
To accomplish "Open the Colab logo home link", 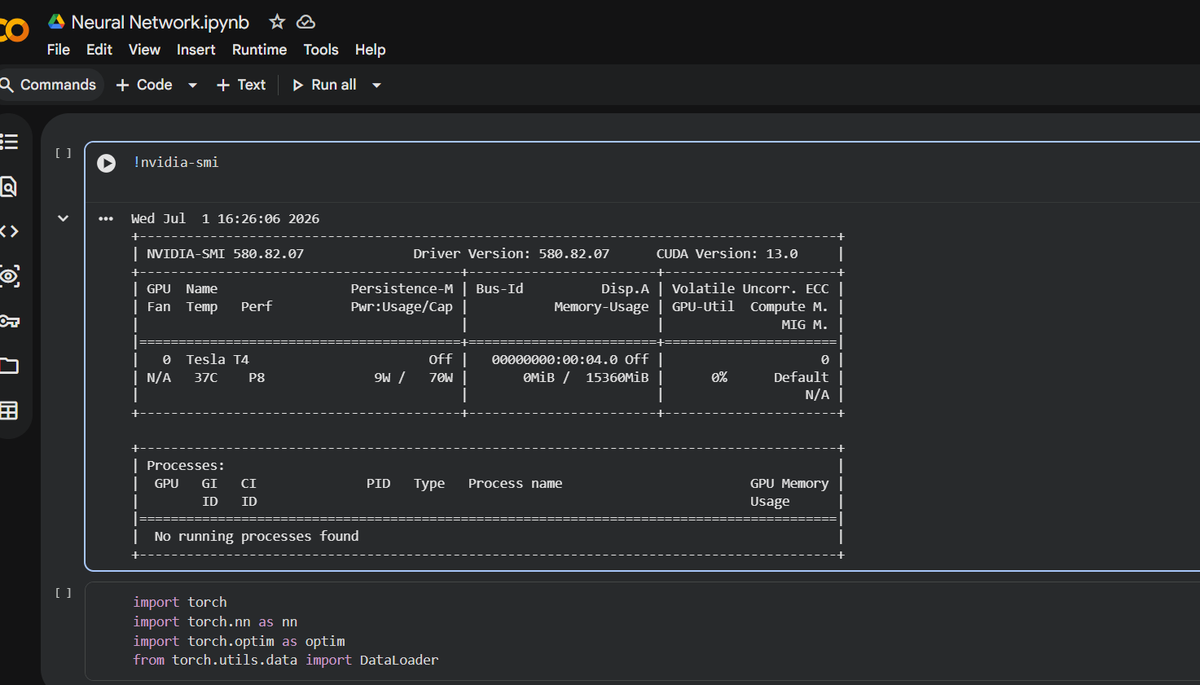I will 12,32.
